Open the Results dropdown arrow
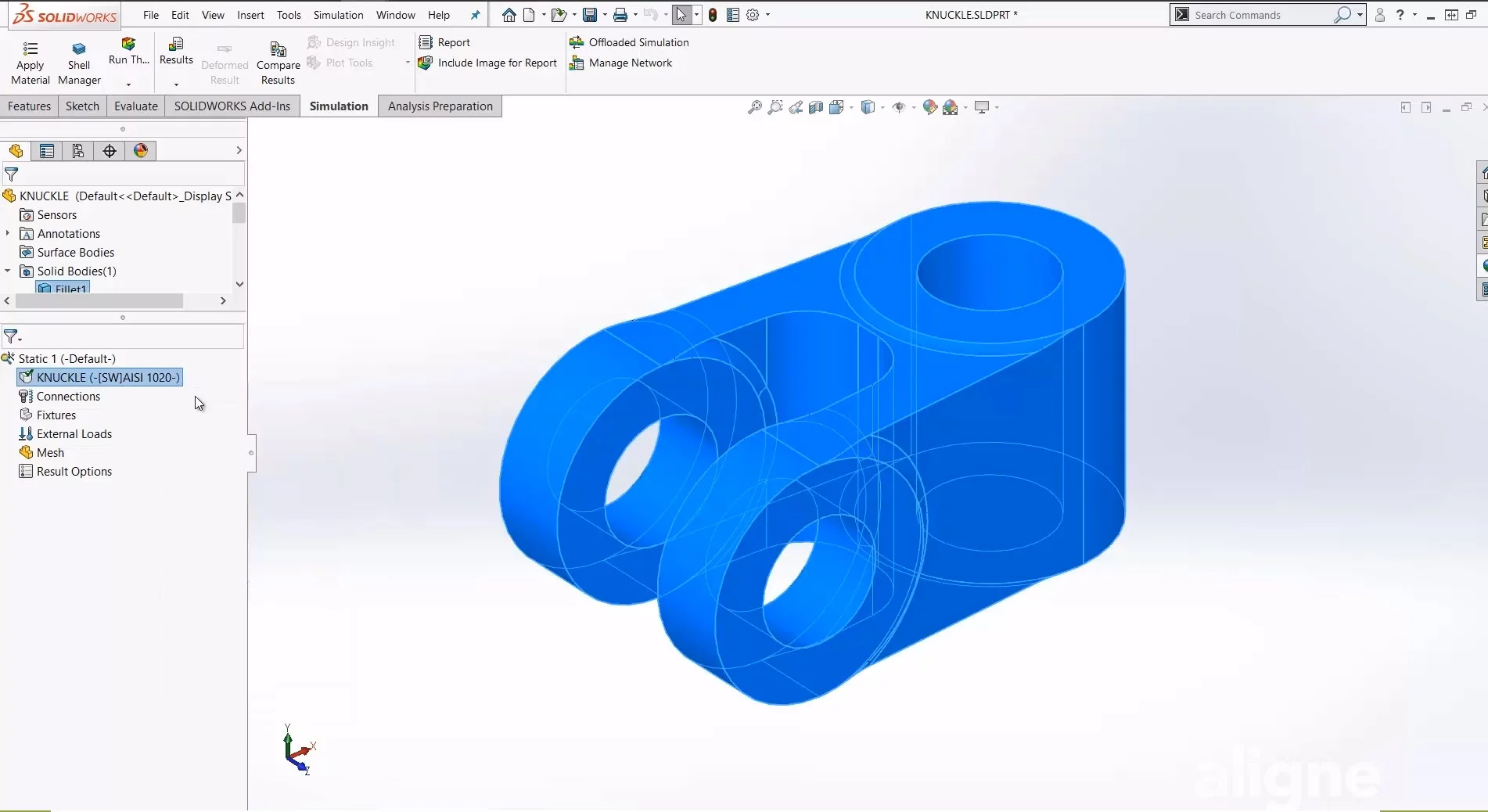 [176, 84]
